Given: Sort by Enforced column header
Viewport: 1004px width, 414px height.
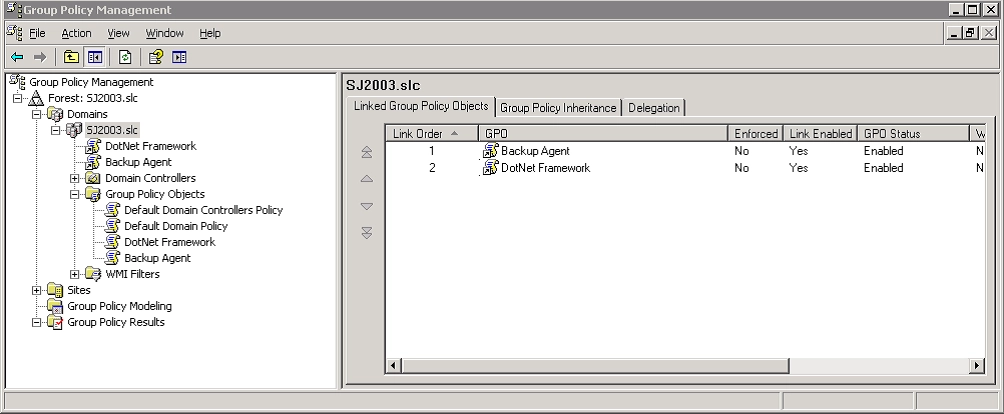Looking at the screenshot, I should tap(756, 134).
